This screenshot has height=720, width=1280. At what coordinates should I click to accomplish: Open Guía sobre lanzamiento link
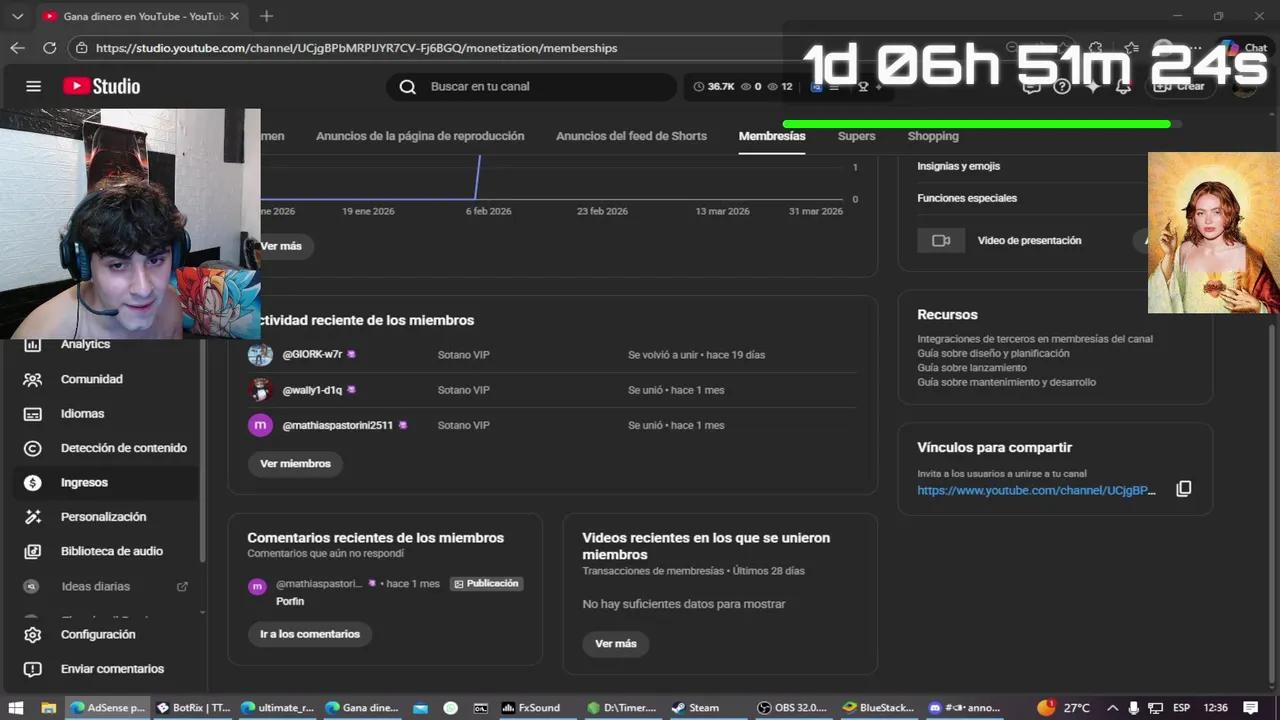pos(972,368)
